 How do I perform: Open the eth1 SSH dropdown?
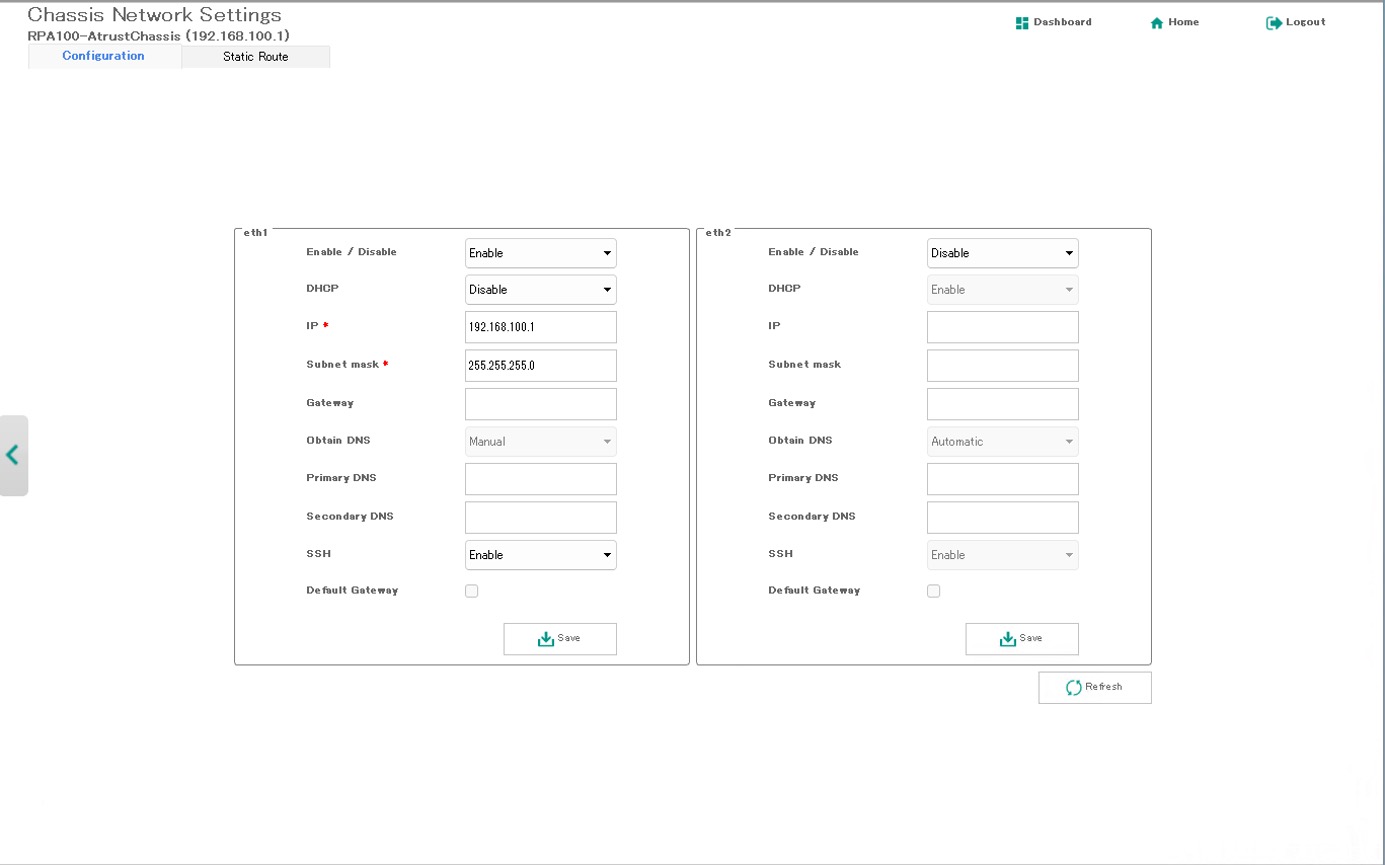(540, 555)
